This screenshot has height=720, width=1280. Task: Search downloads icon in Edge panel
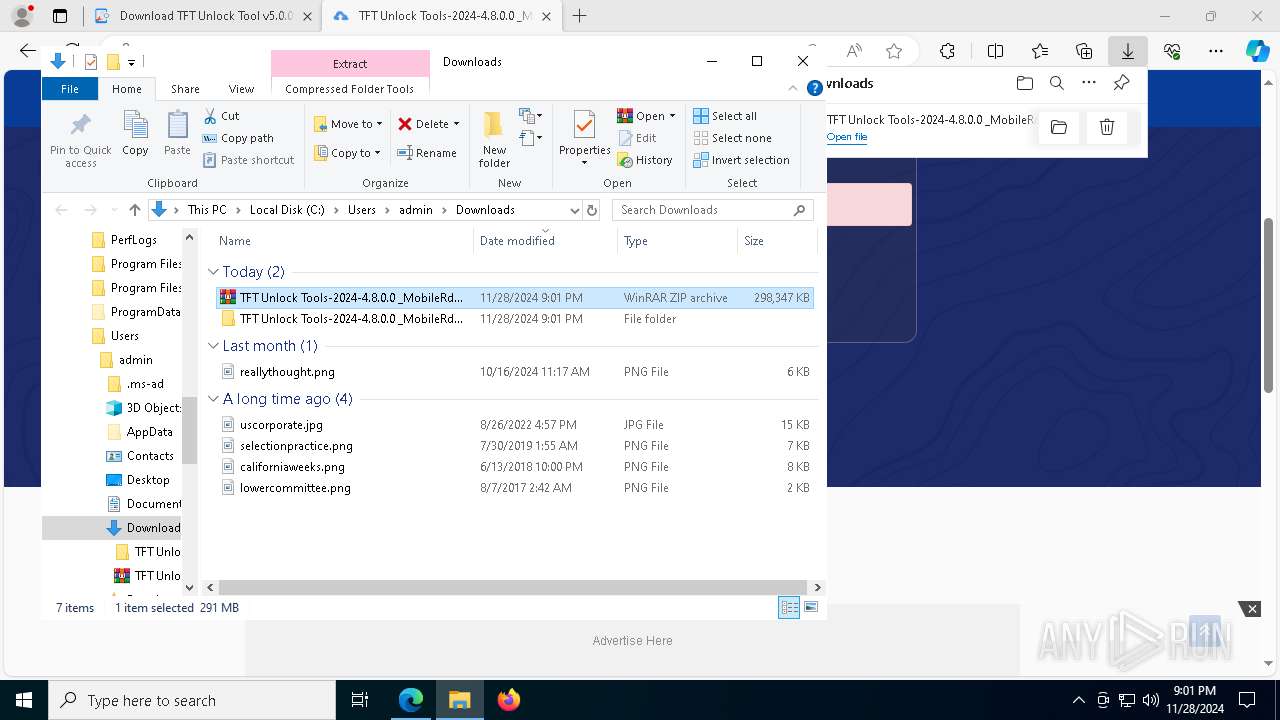click(x=1057, y=83)
